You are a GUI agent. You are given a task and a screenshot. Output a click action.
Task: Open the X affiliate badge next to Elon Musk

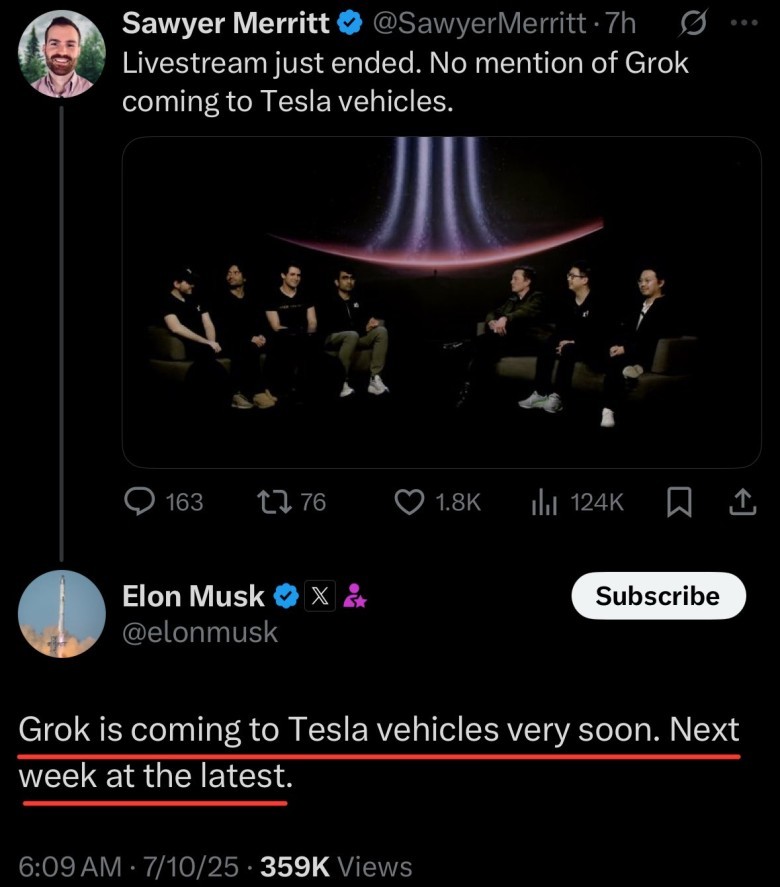[x=320, y=596]
